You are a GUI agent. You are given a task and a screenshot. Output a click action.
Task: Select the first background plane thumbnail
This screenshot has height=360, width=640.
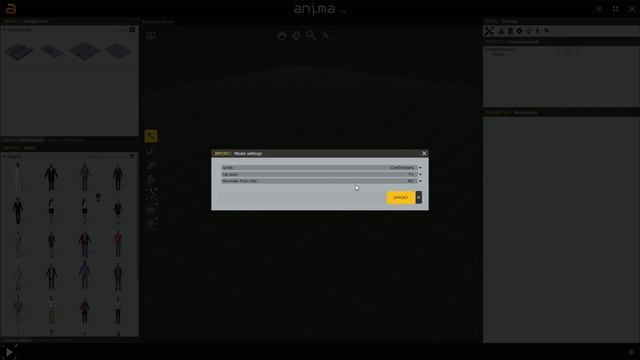point(19,52)
